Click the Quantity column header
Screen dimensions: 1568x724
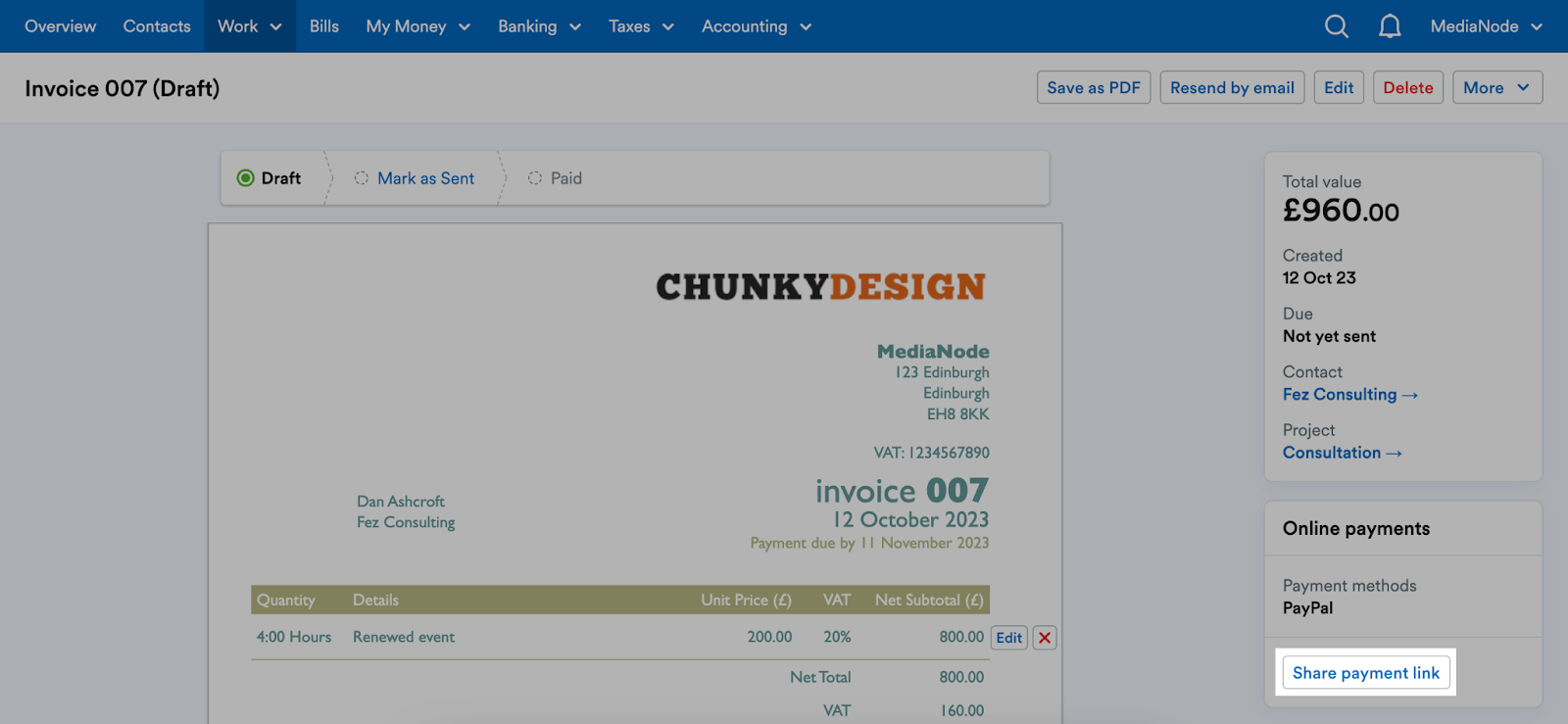click(286, 600)
